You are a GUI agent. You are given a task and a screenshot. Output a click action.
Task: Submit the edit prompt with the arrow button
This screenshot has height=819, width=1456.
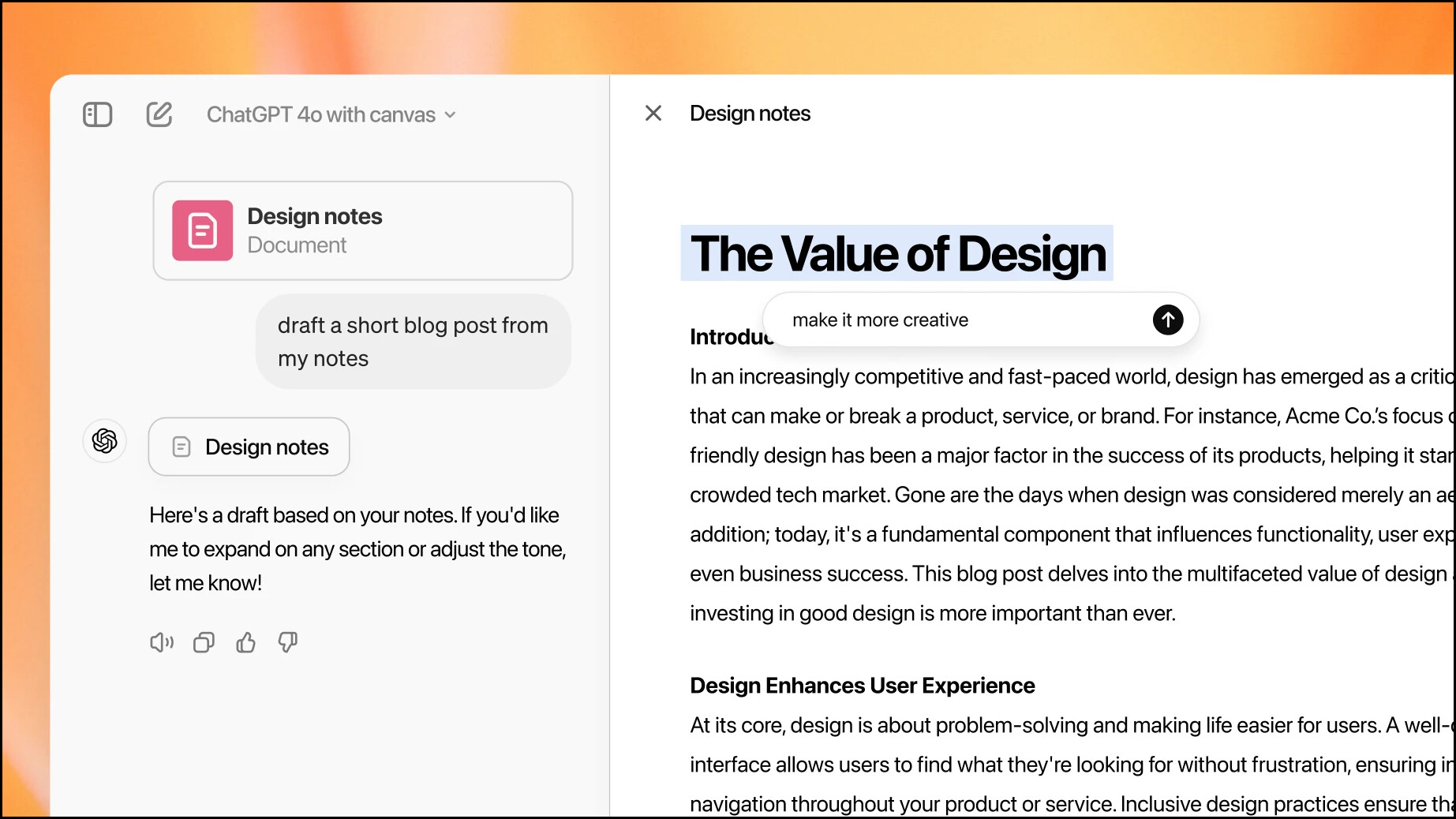click(x=1168, y=320)
